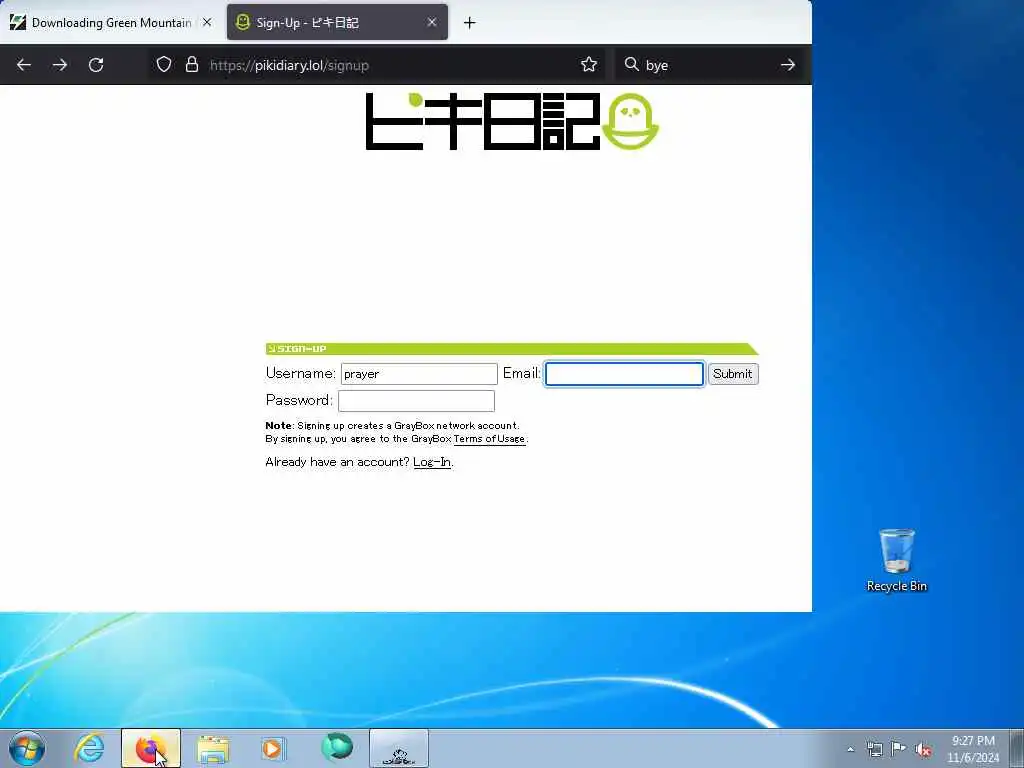Click the Username field containing 'prayer'

419,374
